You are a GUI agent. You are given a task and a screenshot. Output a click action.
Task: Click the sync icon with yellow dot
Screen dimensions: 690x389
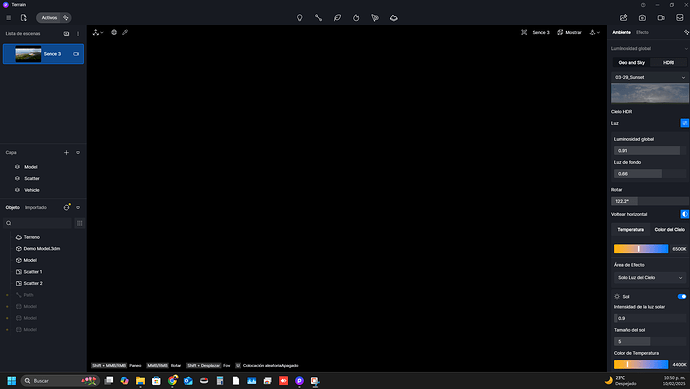66,207
